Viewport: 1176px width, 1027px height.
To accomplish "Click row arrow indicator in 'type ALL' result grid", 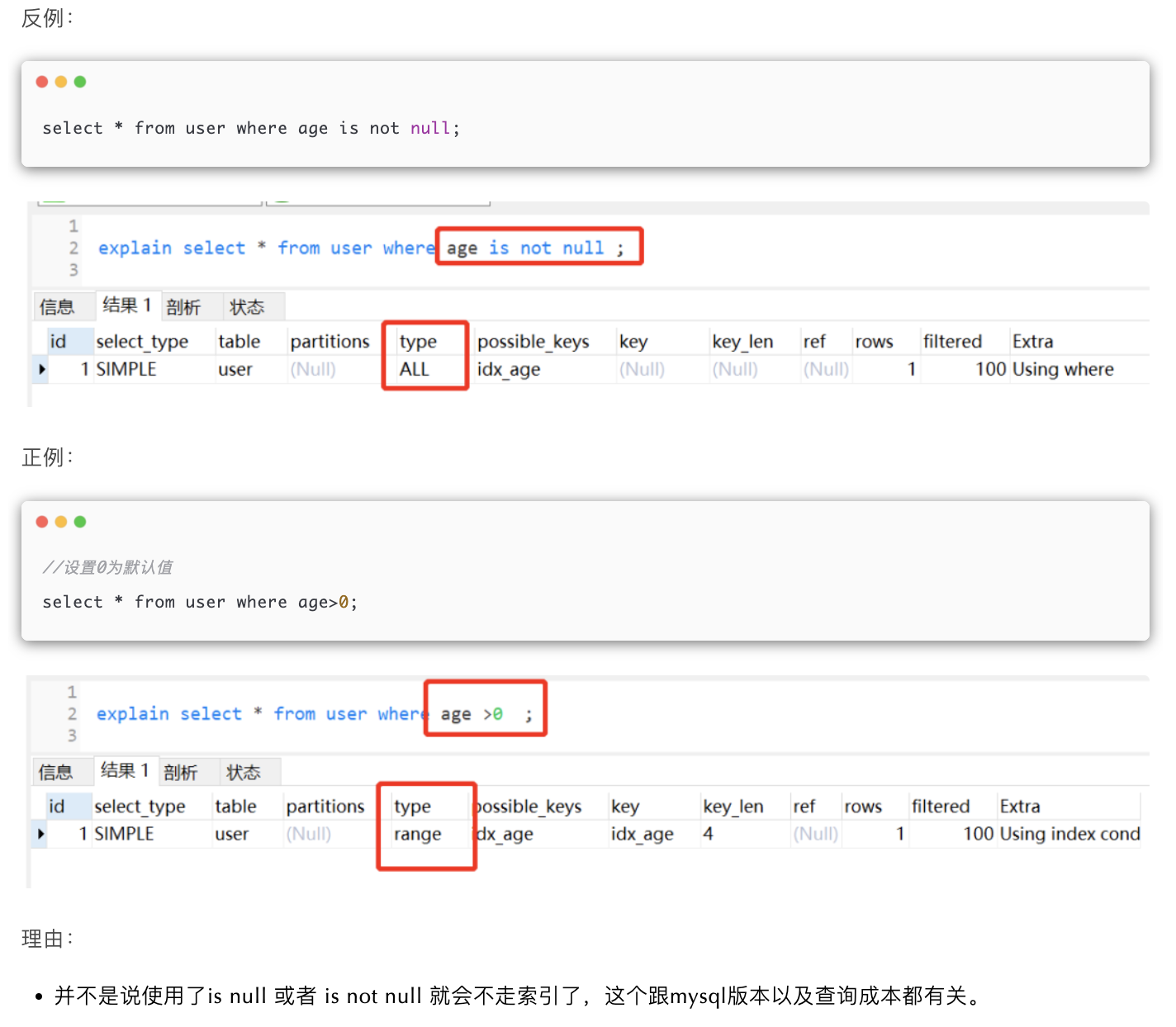I will point(42,369).
